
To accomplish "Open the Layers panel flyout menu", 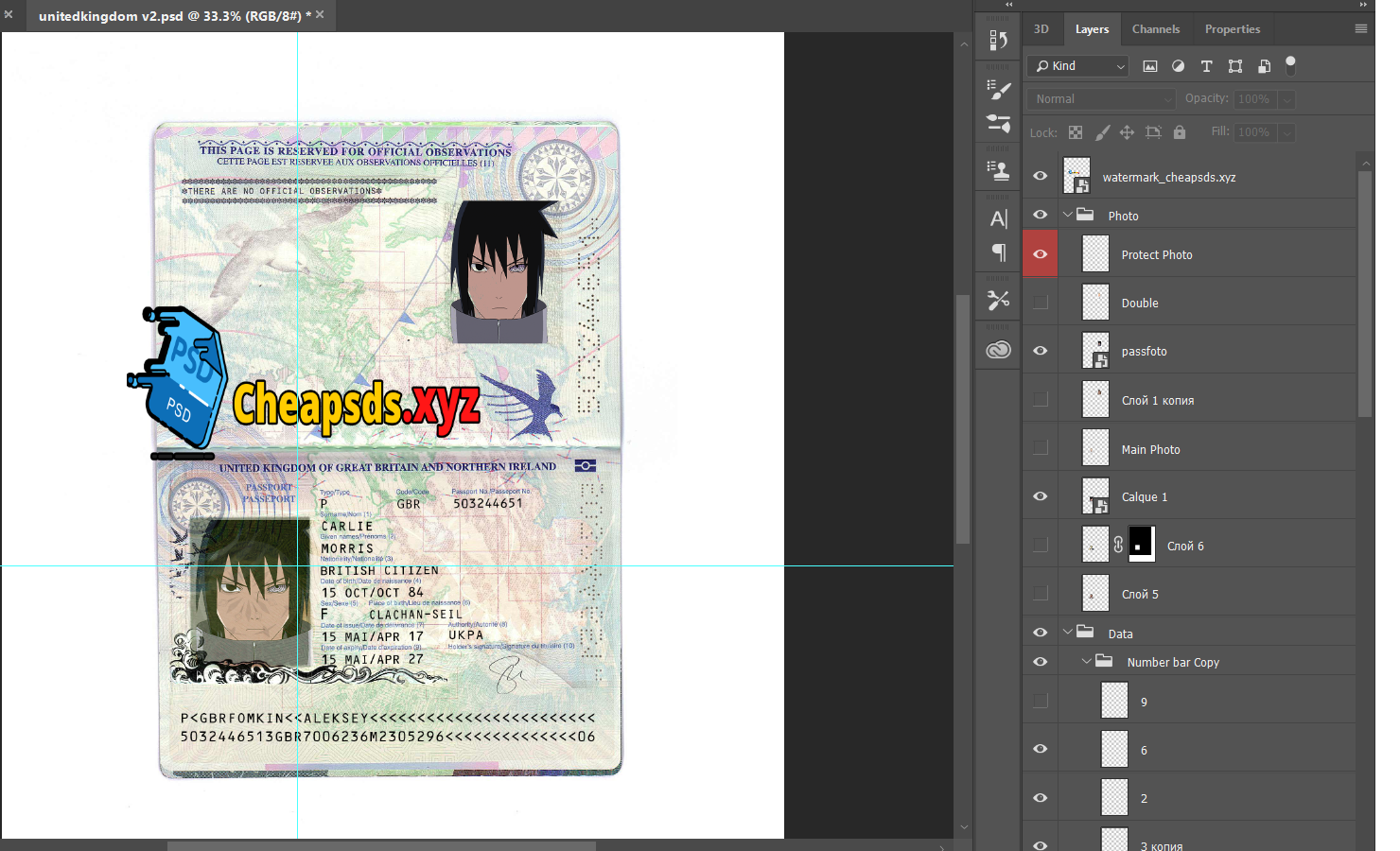I will 1360,29.
